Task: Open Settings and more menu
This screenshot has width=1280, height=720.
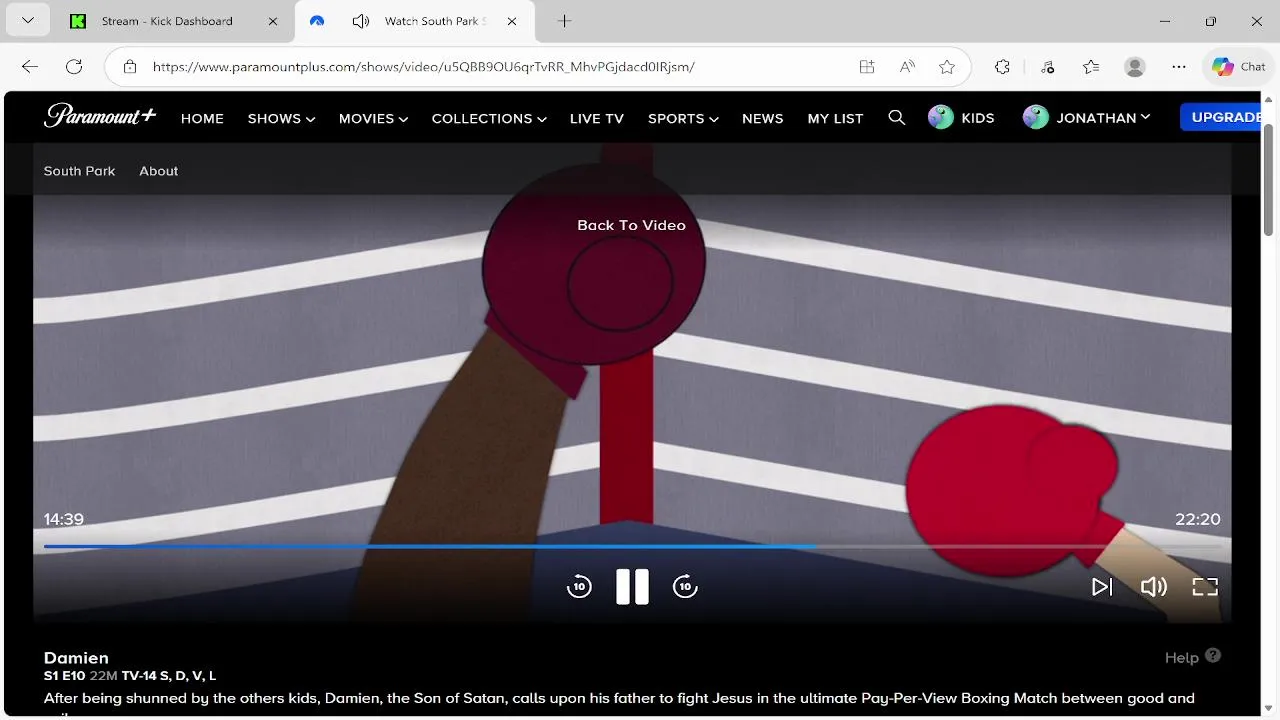Action: point(1179,67)
